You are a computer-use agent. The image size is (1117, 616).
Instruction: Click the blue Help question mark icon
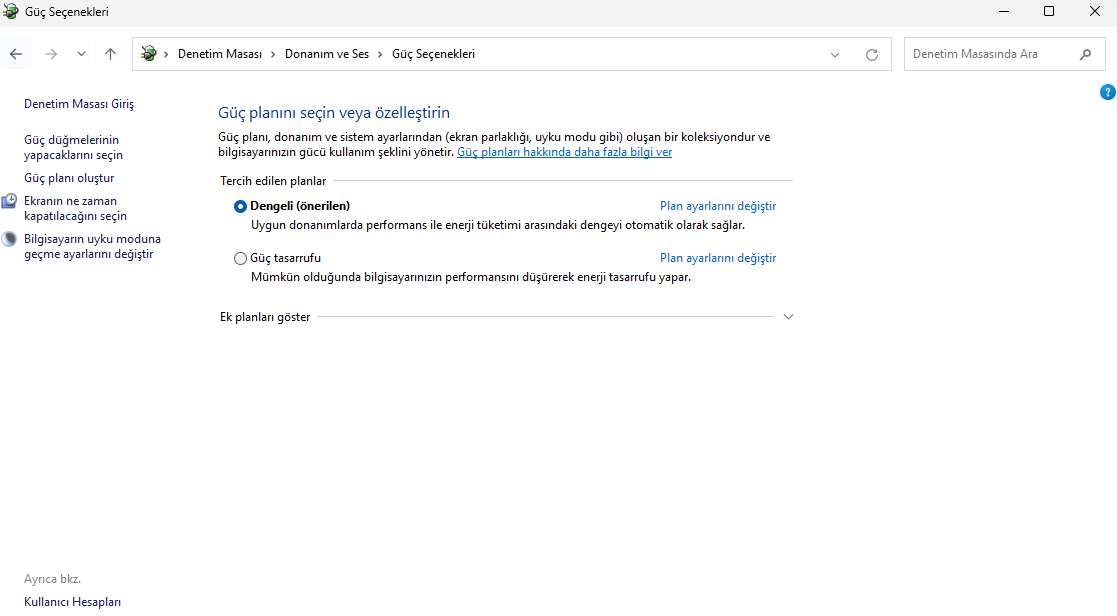click(x=1107, y=91)
